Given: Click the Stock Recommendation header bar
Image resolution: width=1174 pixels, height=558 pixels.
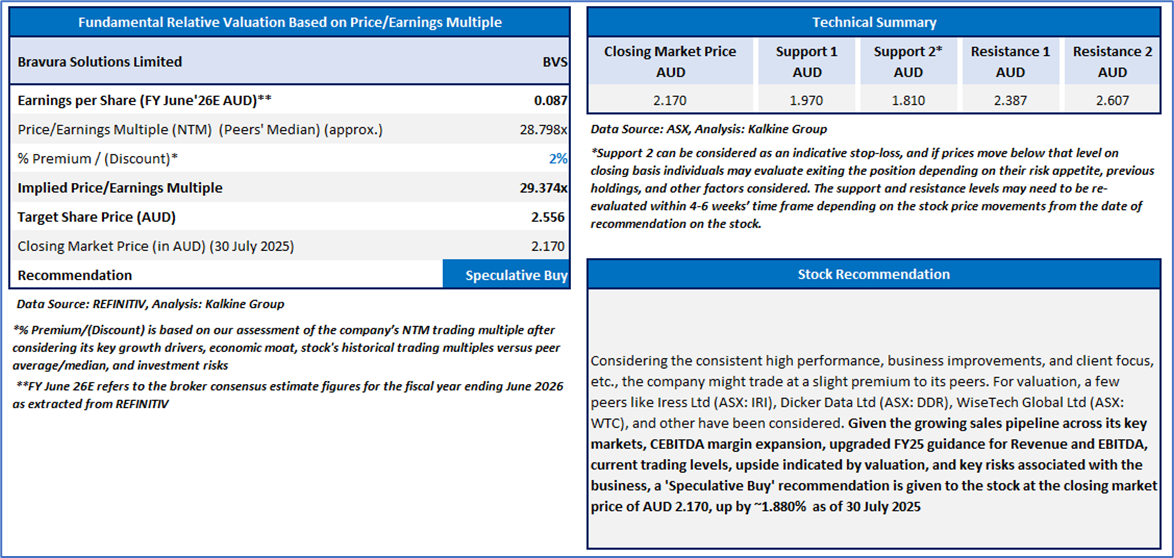Looking at the screenshot, I should pos(875,274).
